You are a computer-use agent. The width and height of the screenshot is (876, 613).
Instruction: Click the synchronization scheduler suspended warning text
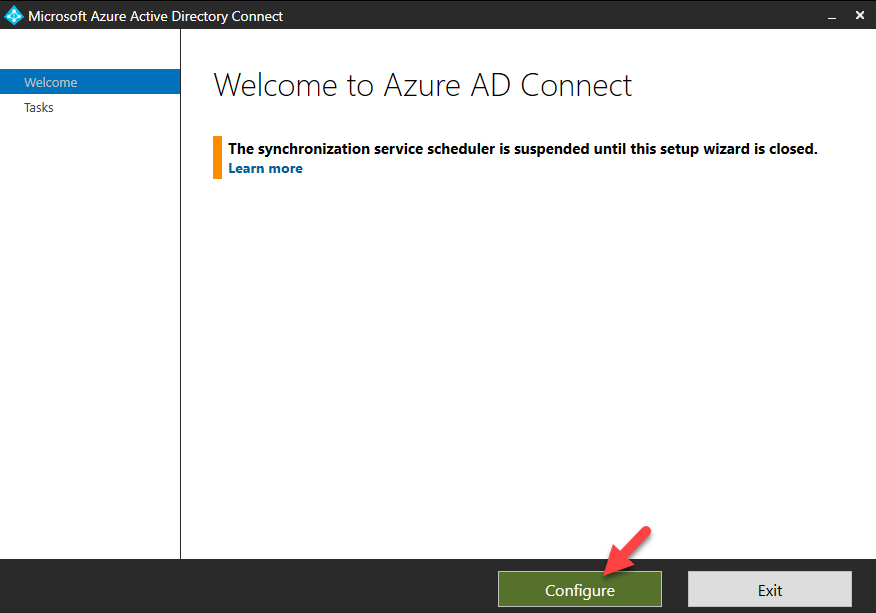[x=522, y=149]
